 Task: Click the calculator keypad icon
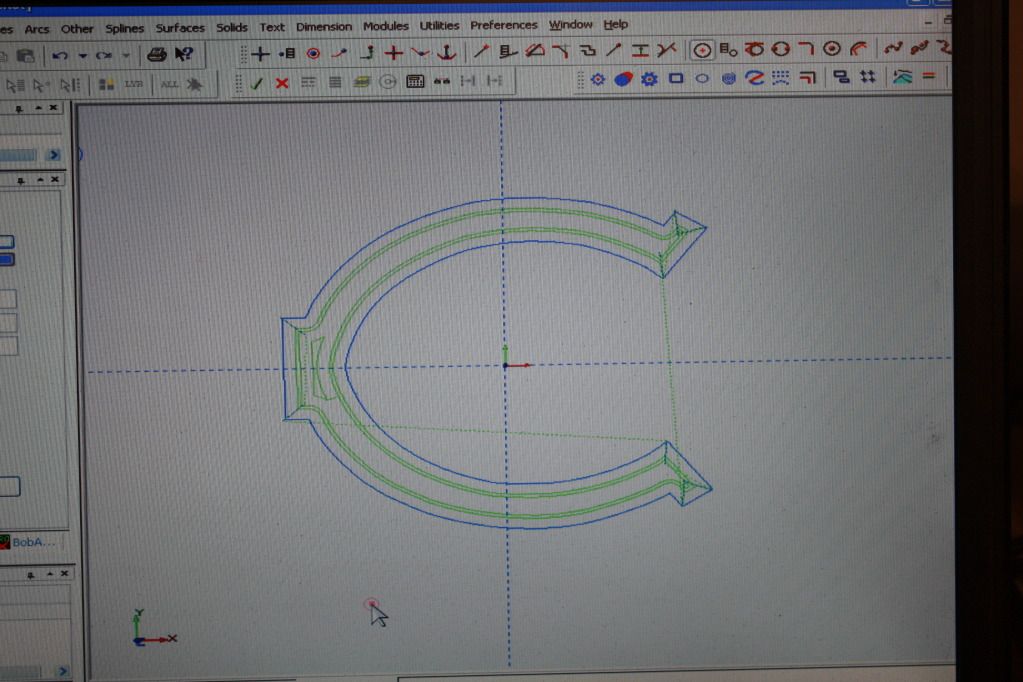[x=415, y=82]
